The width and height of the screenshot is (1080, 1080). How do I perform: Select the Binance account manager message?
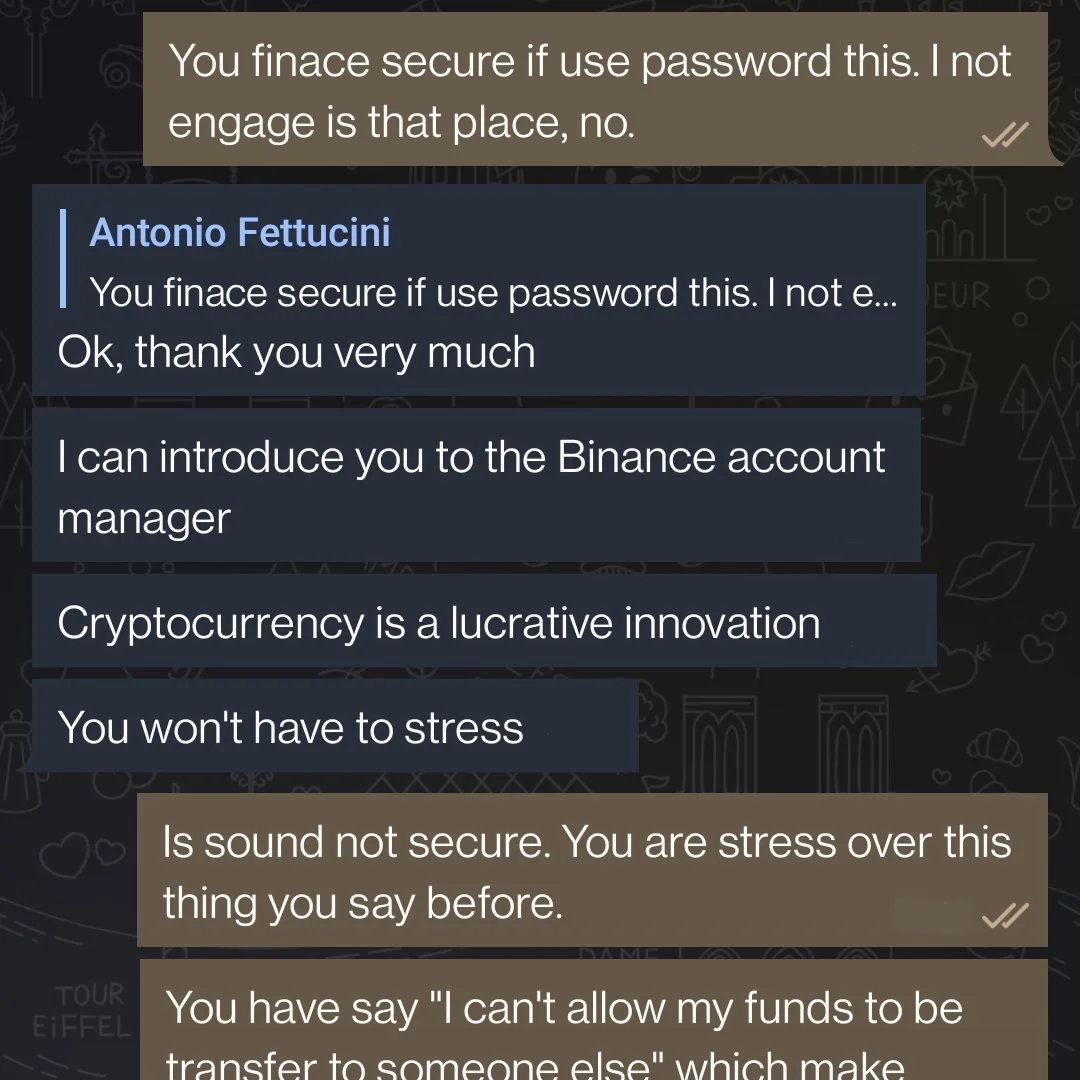476,485
